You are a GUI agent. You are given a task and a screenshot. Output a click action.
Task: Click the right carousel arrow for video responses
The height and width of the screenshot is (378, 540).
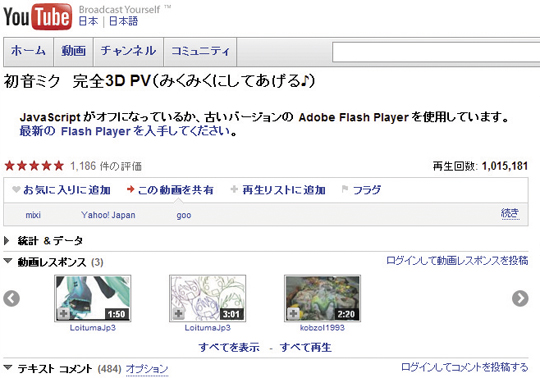(520, 298)
